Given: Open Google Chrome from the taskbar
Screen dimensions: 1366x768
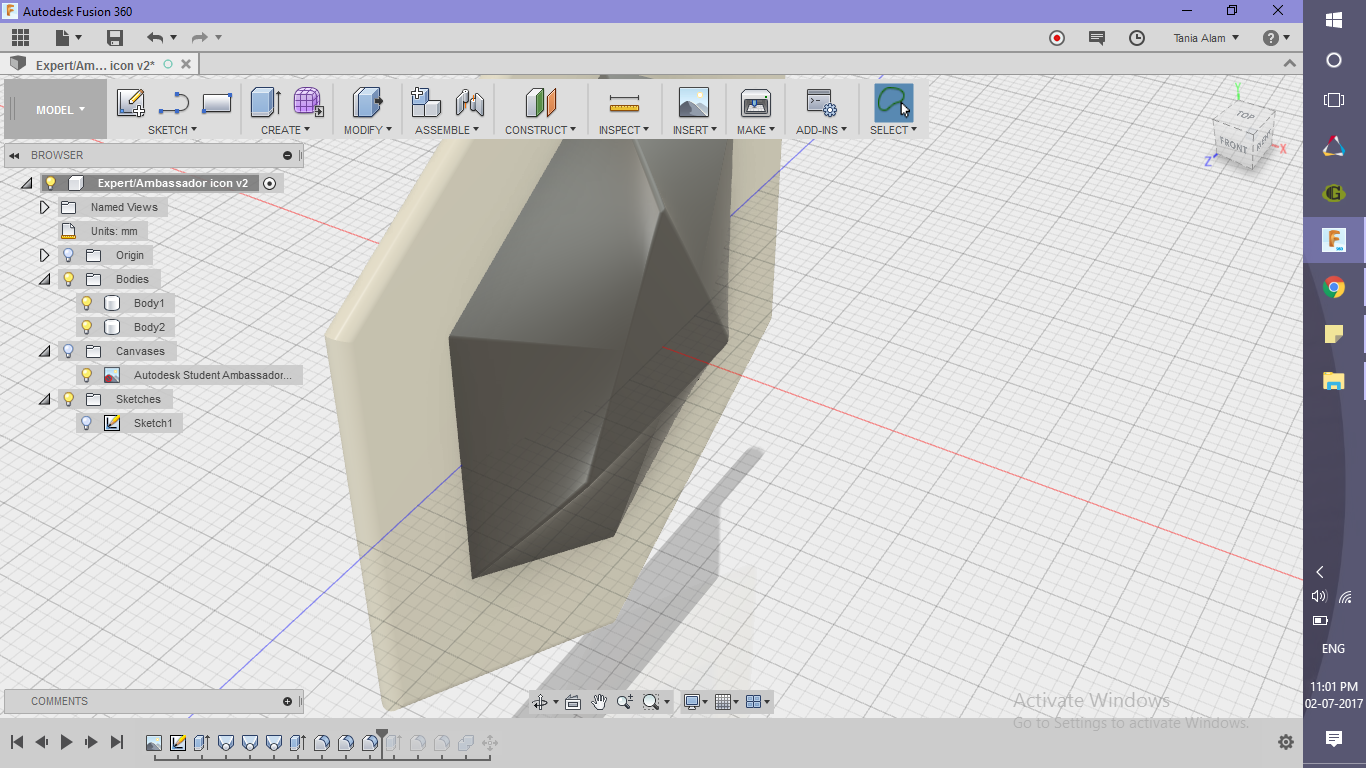Looking at the screenshot, I should click(x=1333, y=288).
